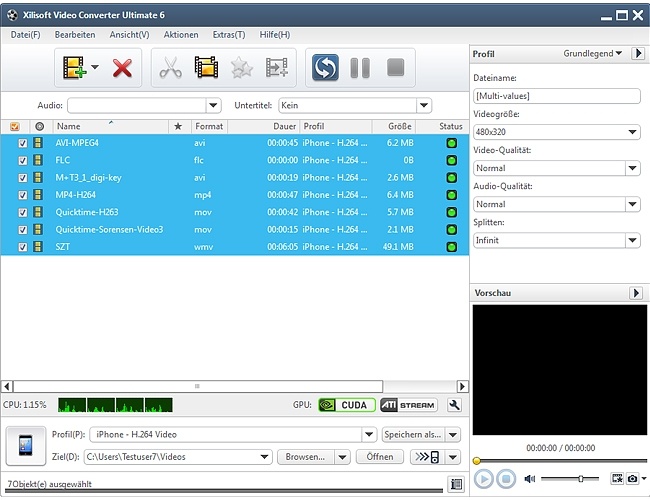Open GPU settings with wrench icon

coord(454,405)
